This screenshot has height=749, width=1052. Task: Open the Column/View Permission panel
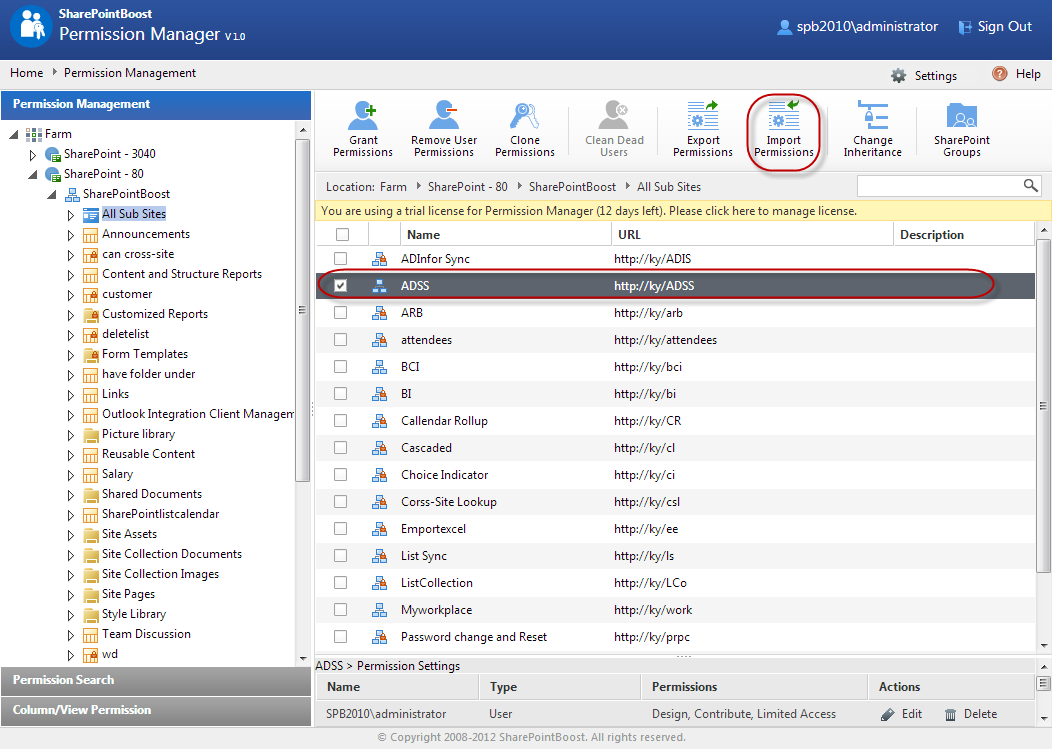tap(156, 711)
